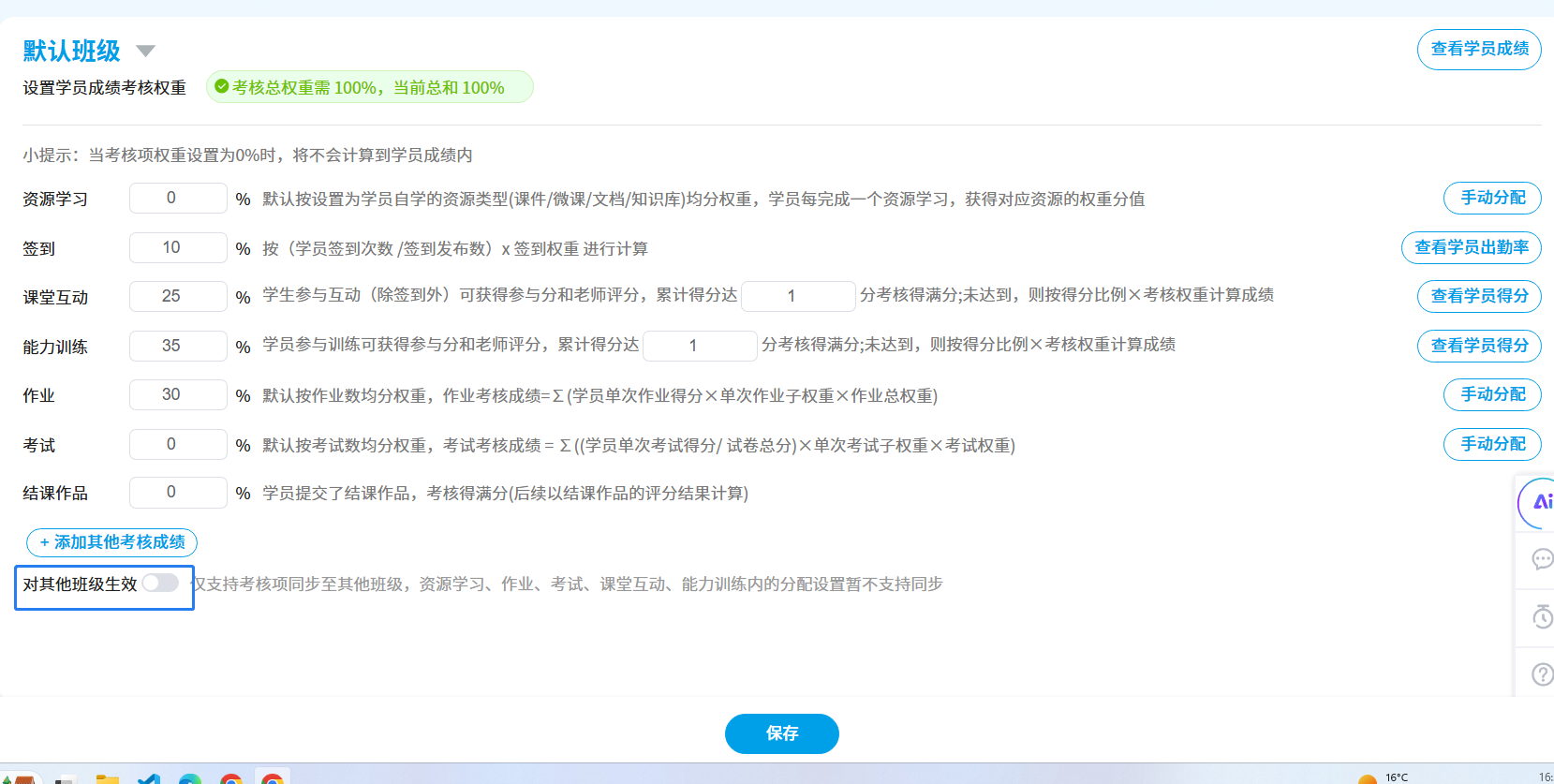Screen dimensions: 1554x784
Task: Click the 结课作品 description text
Action: [506, 494]
